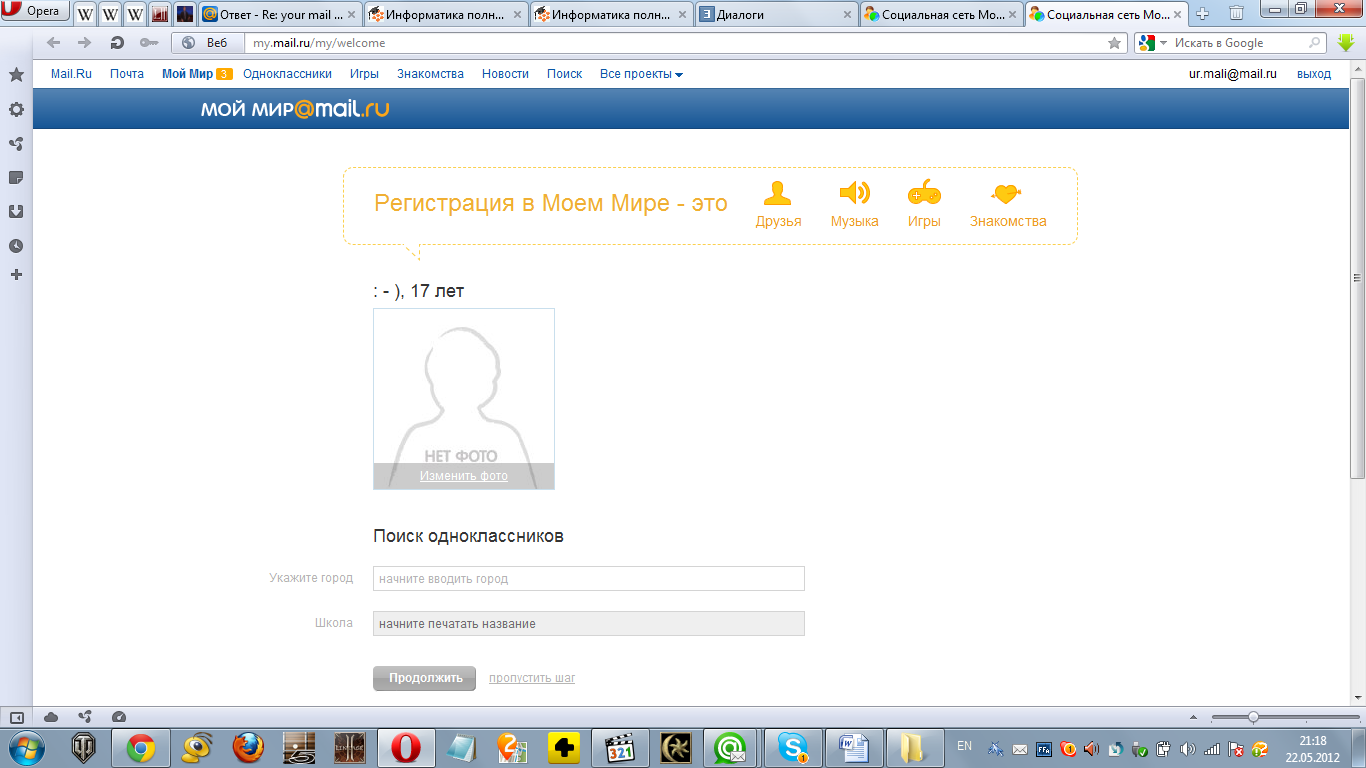
Task: Open Игры in the top navigation bar
Action: pyautogui.click(x=364, y=74)
